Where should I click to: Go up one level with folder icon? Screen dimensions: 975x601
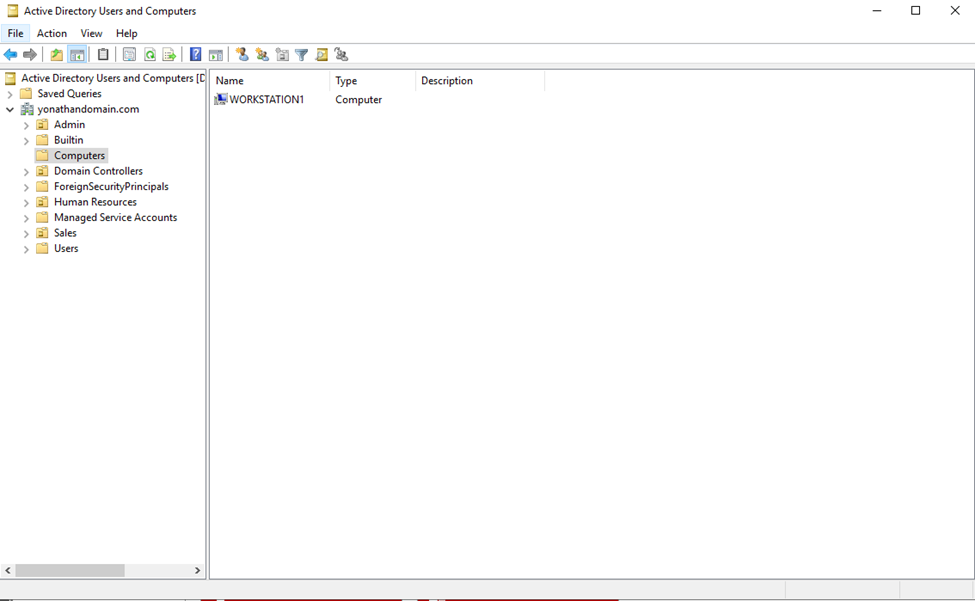tap(57, 55)
